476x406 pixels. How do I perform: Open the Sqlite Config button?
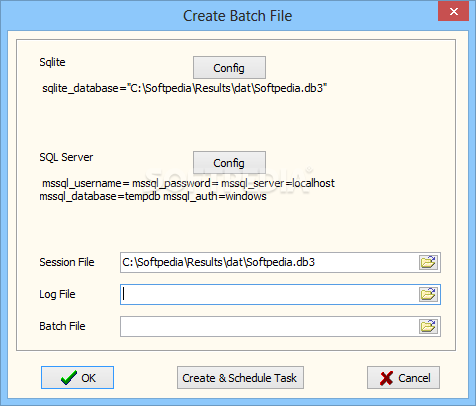click(x=229, y=68)
